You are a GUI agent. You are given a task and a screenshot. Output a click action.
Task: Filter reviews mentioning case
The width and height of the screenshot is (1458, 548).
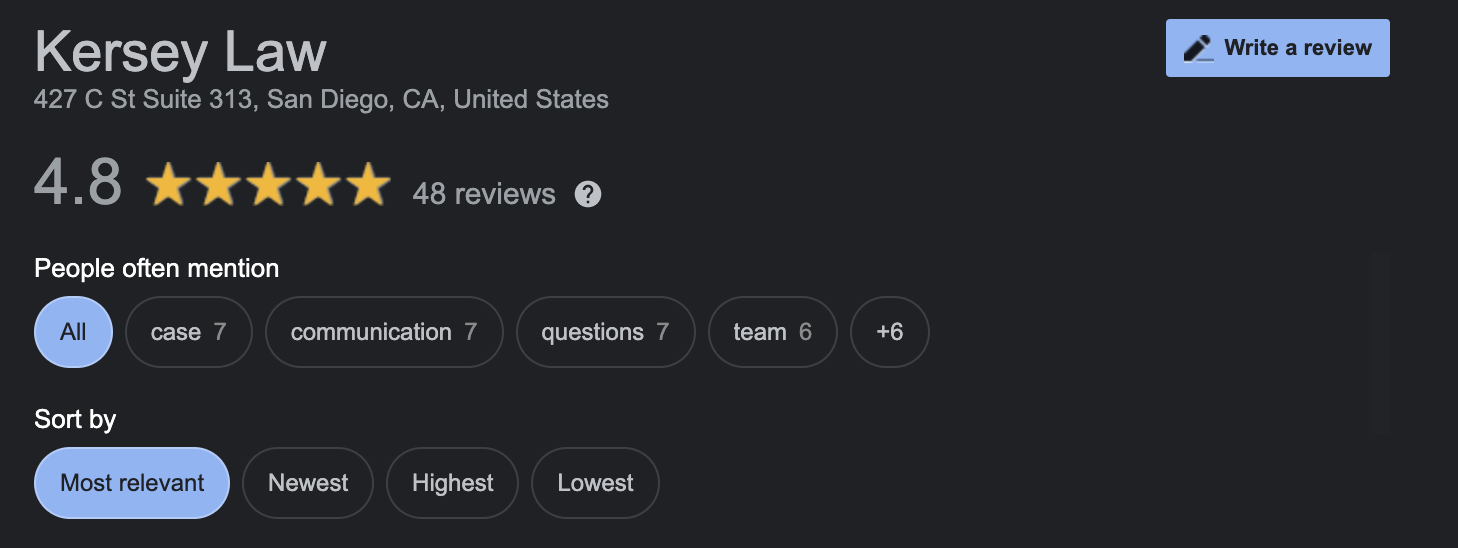188,332
